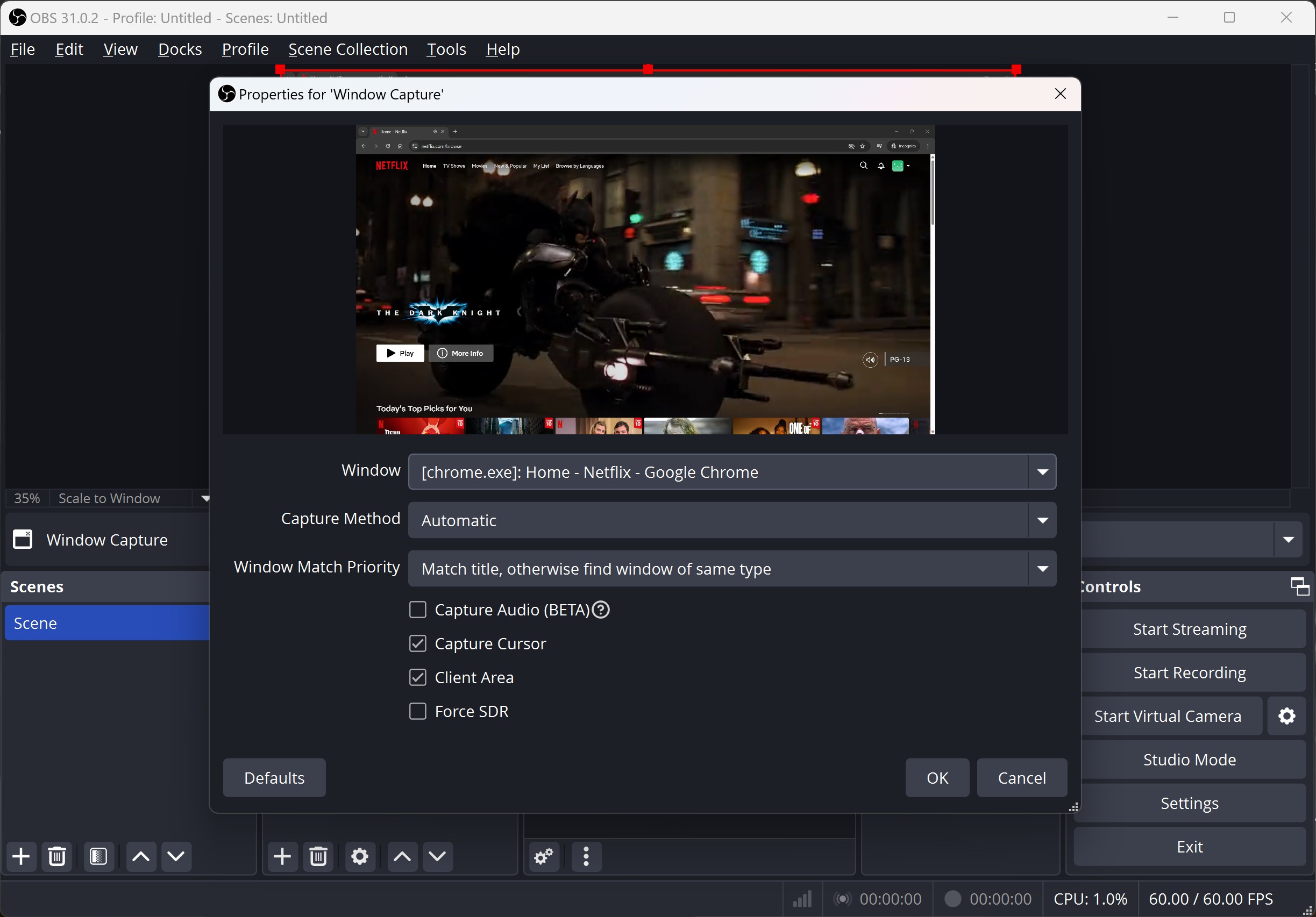Move source up arrow in Sources dock
Image resolution: width=1316 pixels, height=917 pixels.
(x=402, y=856)
